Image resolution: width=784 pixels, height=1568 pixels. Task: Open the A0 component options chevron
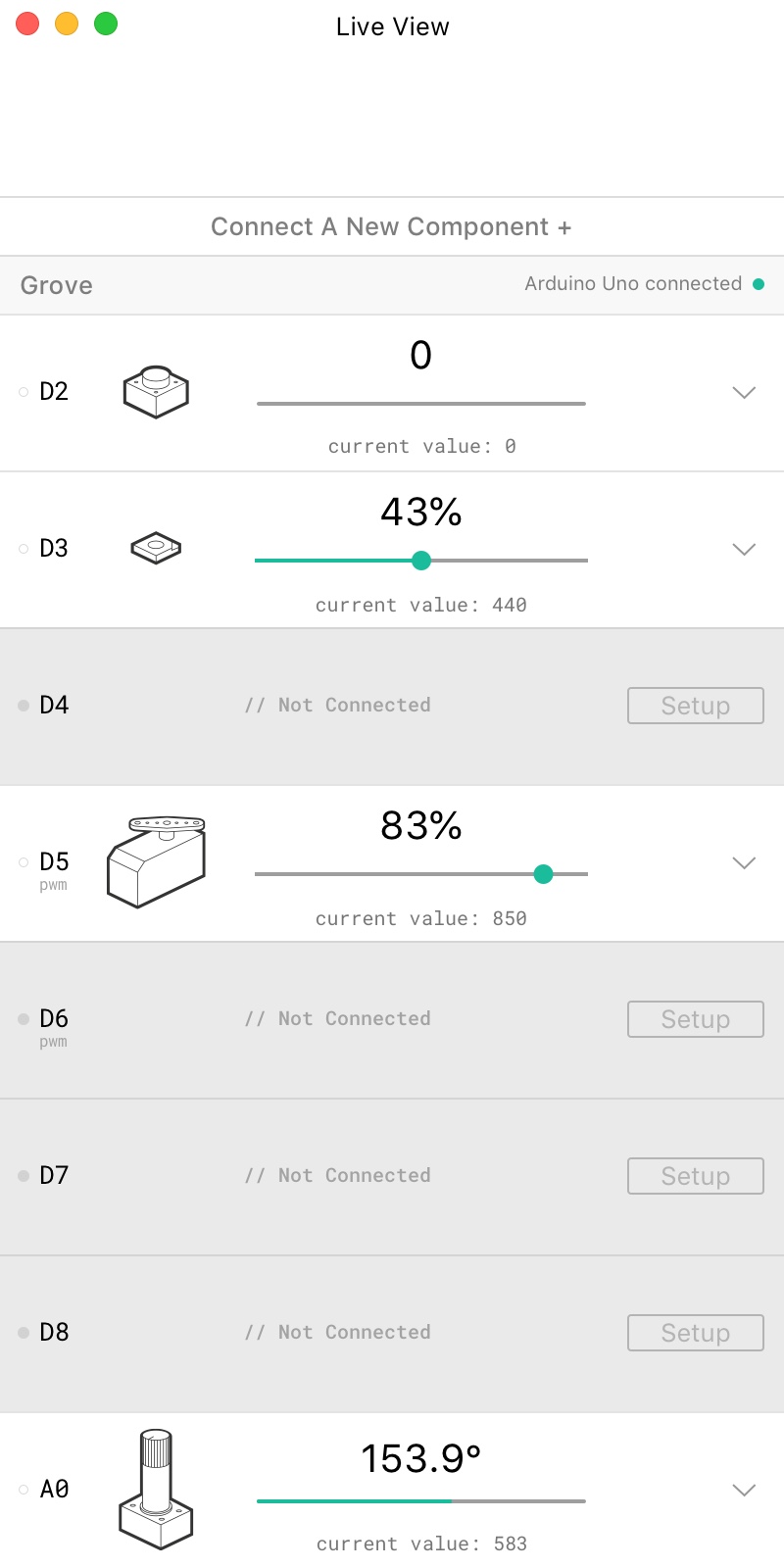click(744, 1491)
